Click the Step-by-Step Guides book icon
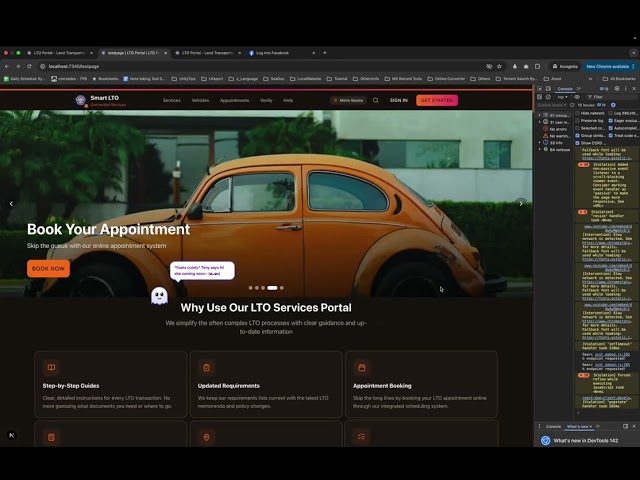 pos(51,367)
